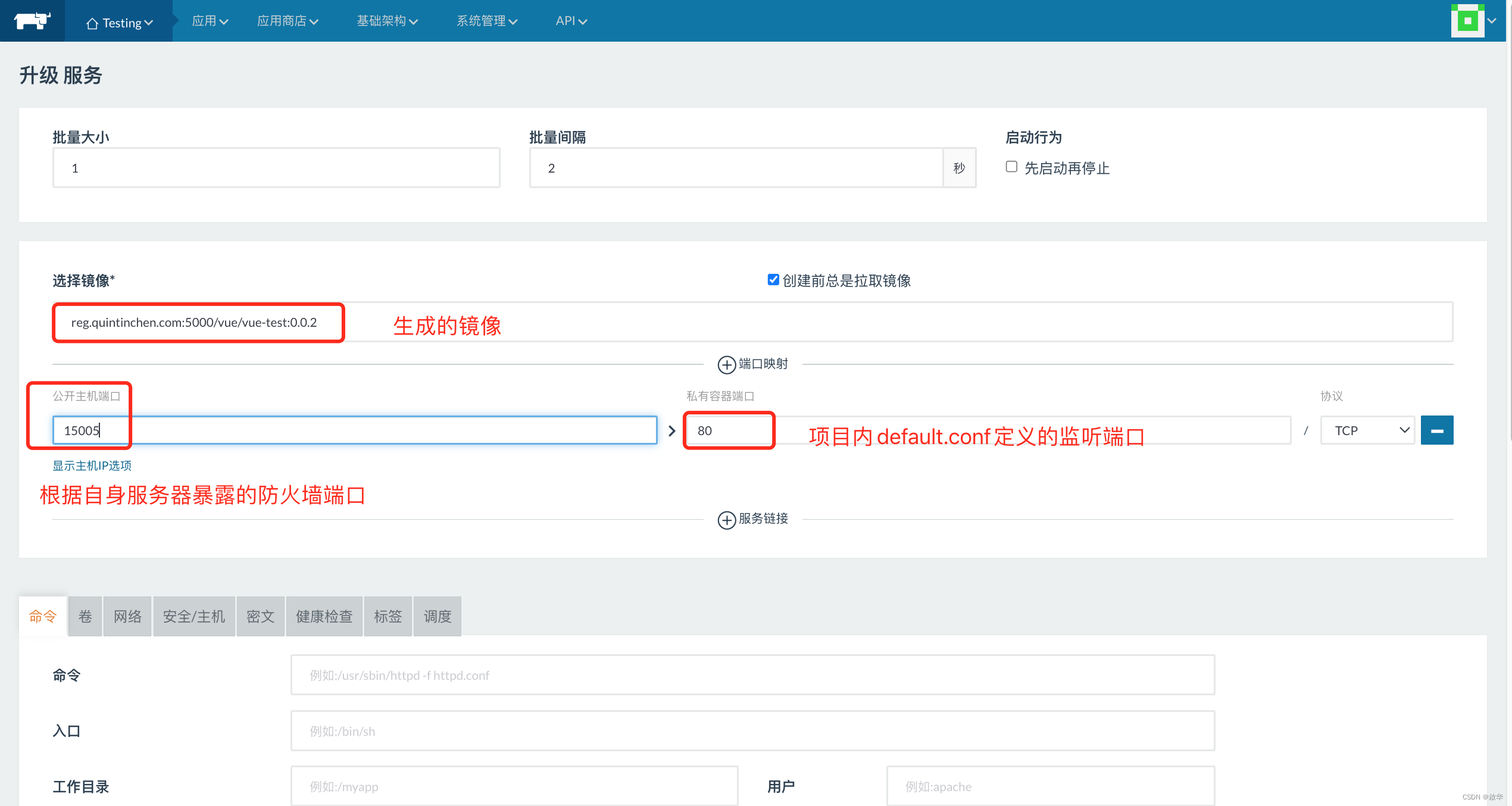Click the 命令 command input field
The image size is (1512, 806).
752,675
